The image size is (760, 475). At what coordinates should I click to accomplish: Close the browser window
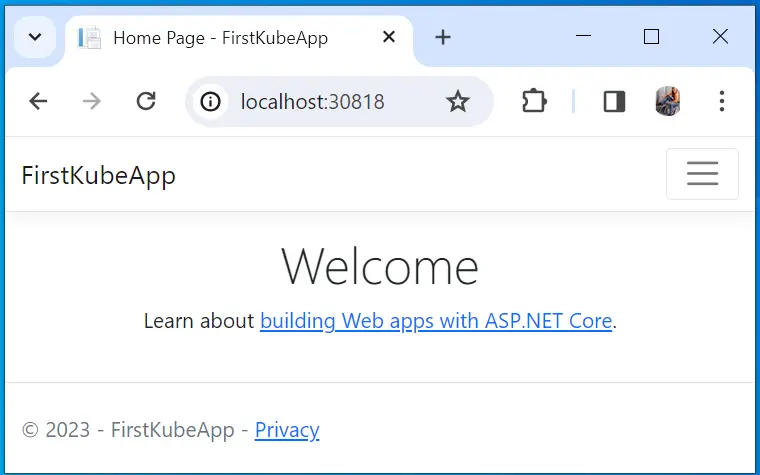720,36
